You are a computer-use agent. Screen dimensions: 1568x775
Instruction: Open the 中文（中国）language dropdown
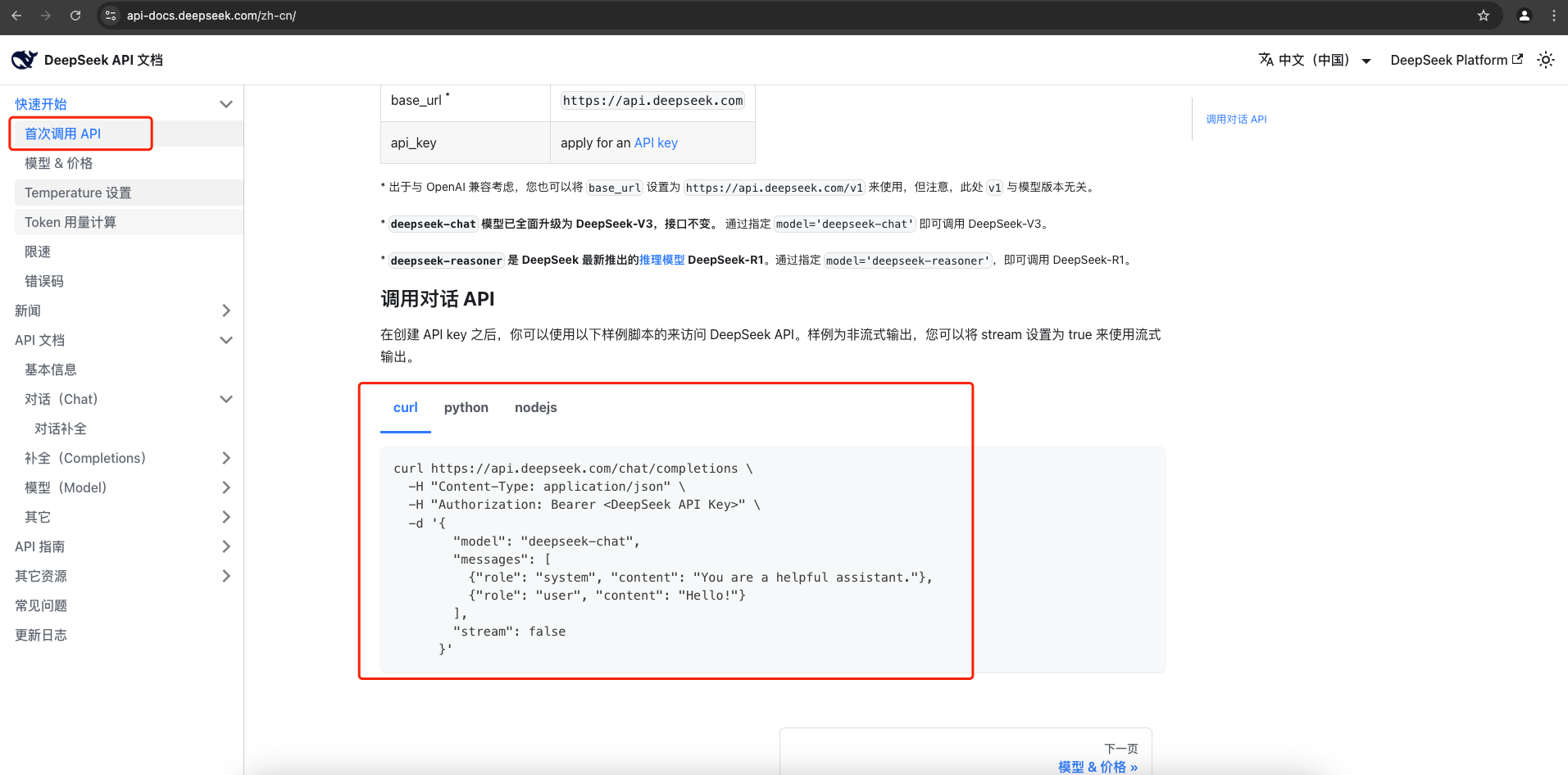[x=1316, y=60]
